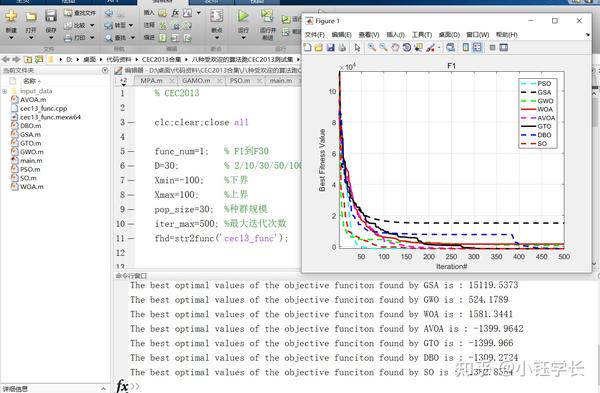Toggle the Edit Plot arrow tool
Screen dimensions: 600x393
point(357,47)
